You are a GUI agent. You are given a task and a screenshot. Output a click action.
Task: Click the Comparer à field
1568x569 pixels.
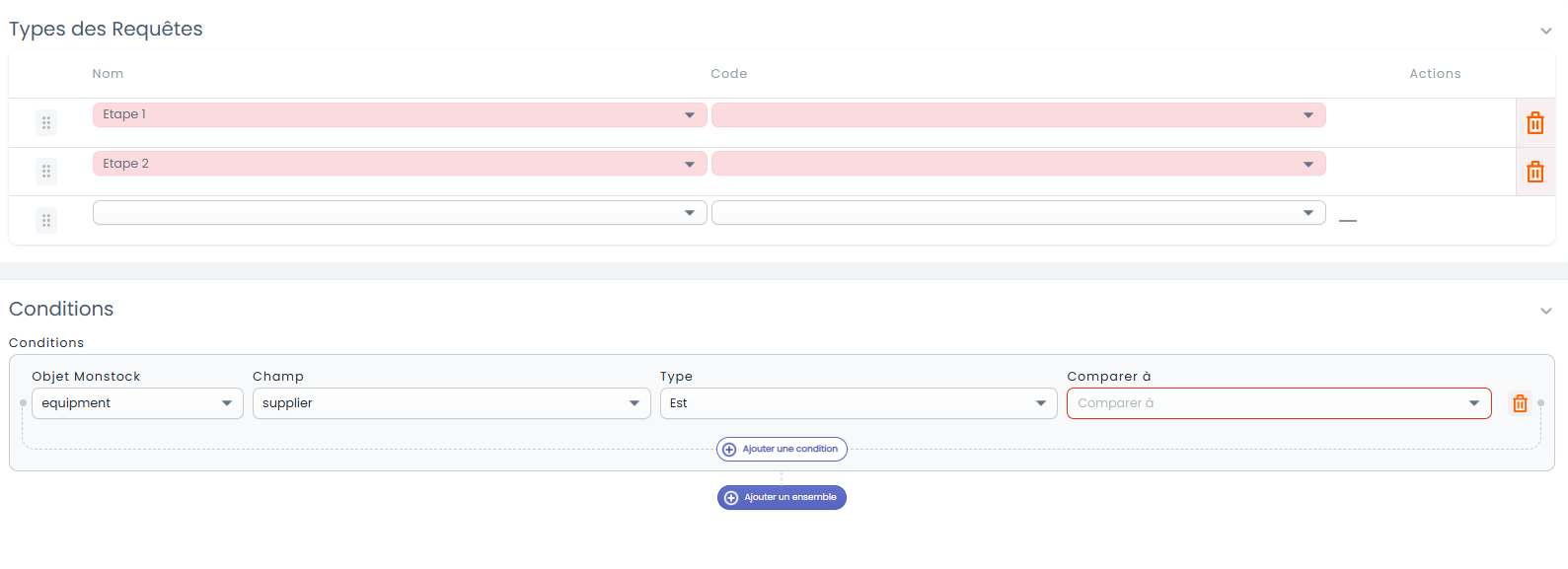click(x=1279, y=403)
